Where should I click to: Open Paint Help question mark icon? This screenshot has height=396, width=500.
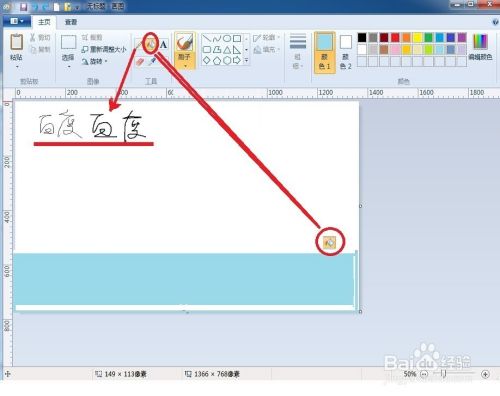click(495, 22)
